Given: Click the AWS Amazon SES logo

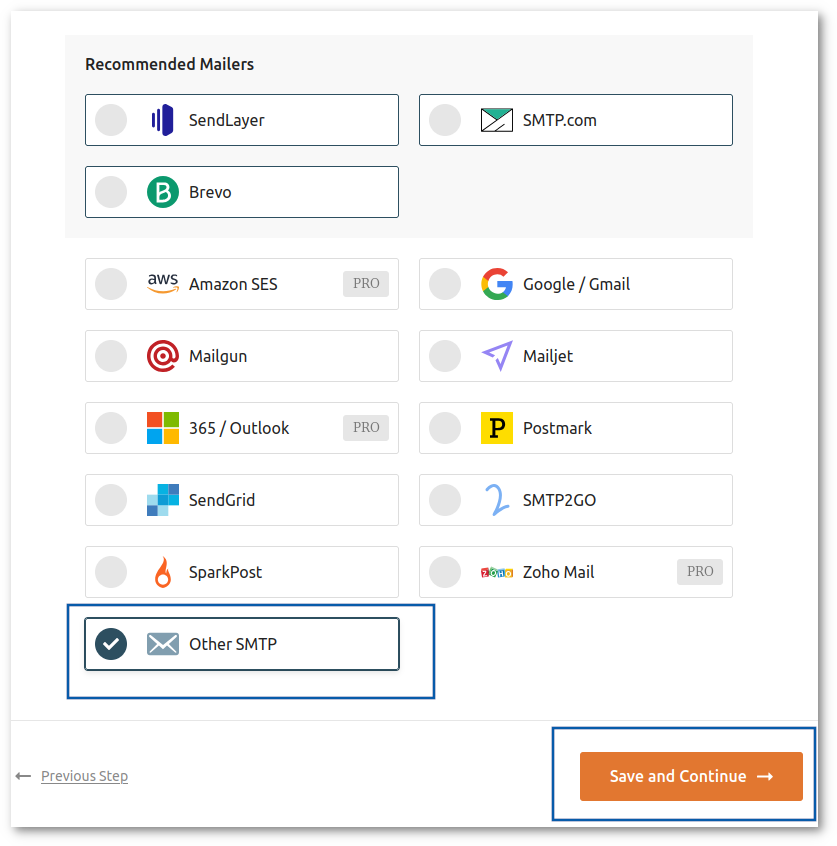Looking at the screenshot, I should click(162, 283).
